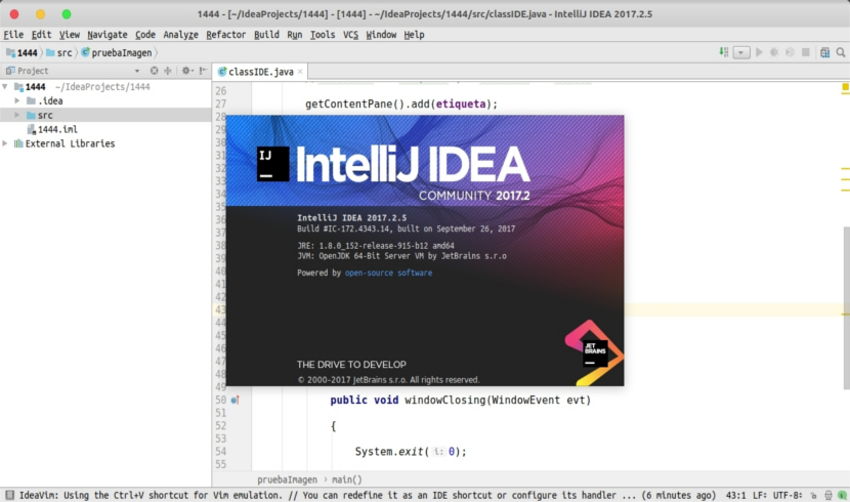
Task: Click the LF line separator indicator
Action: click(759, 495)
